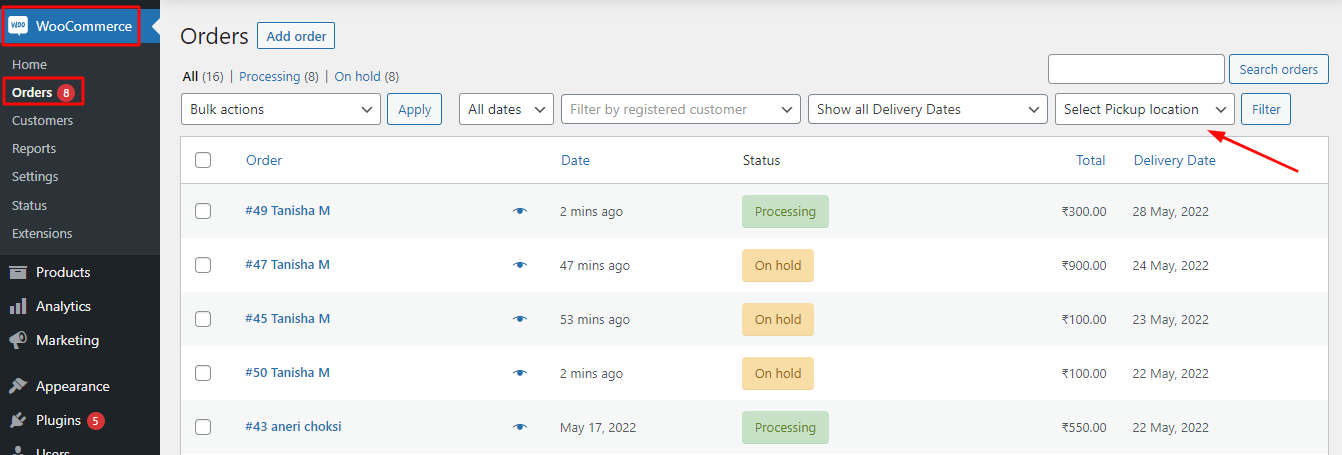Open the Bulk actions dropdown
The image size is (1342, 455).
(x=281, y=109)
